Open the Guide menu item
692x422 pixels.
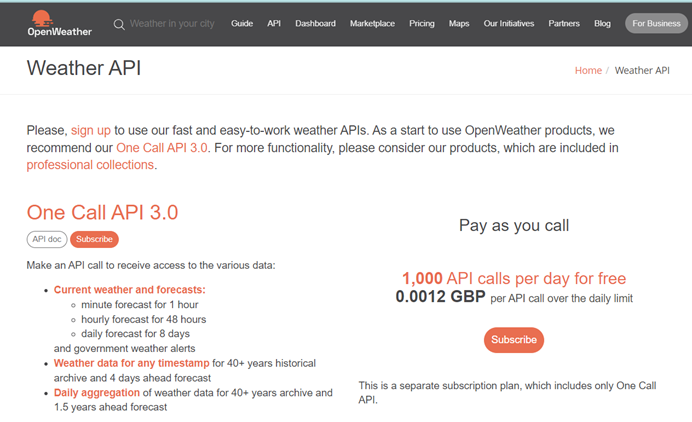click(x=242, y=23)
